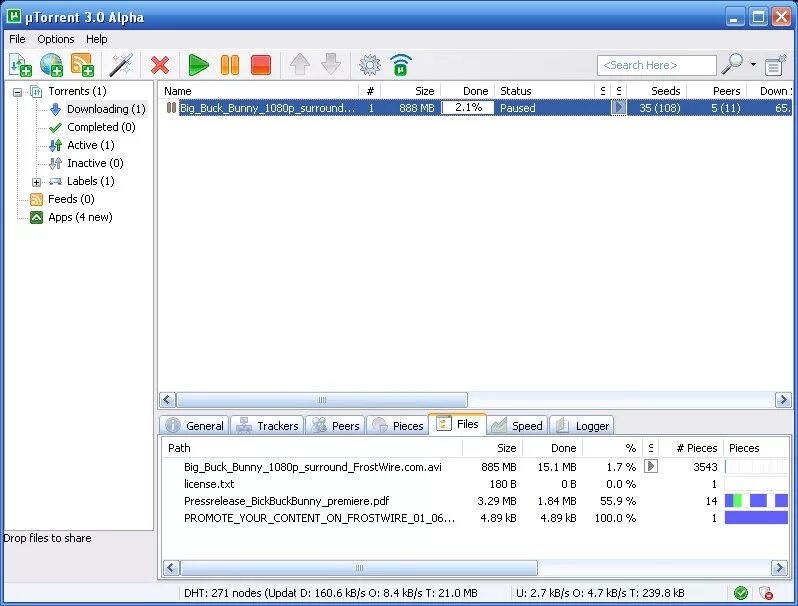798x606 pixels.
Task: Switch to the General tab
Action: point(195,425)
